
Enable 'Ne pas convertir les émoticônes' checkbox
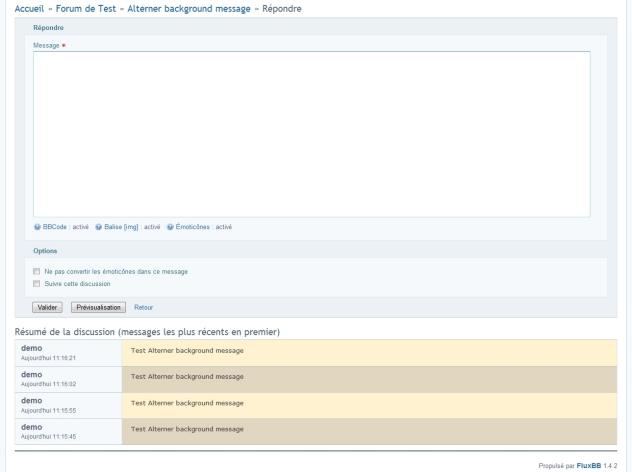[36, 271]
